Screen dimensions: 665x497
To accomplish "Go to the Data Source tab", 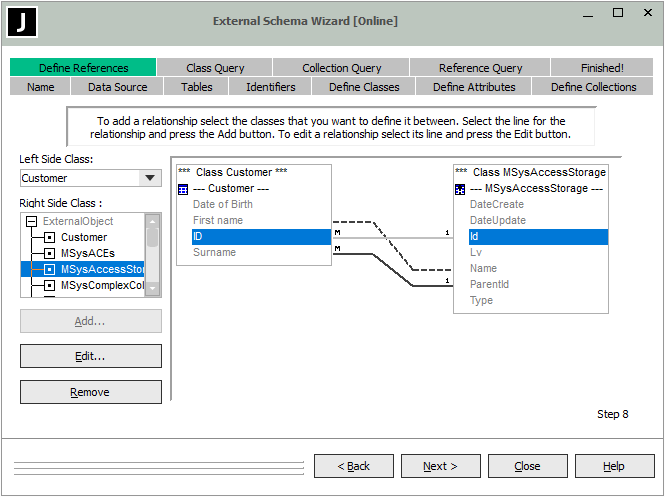I will pyautogui.click(x=117, y=87).
